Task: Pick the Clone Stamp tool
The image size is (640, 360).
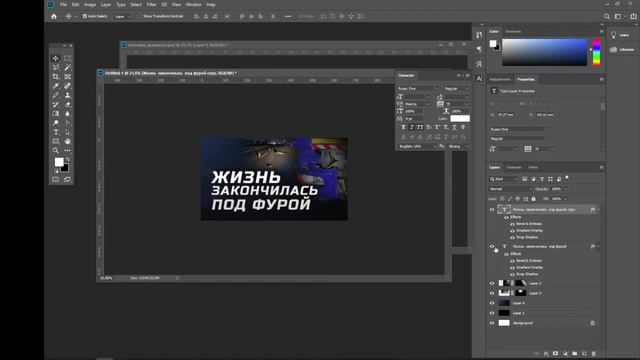Action: point(67,95)
